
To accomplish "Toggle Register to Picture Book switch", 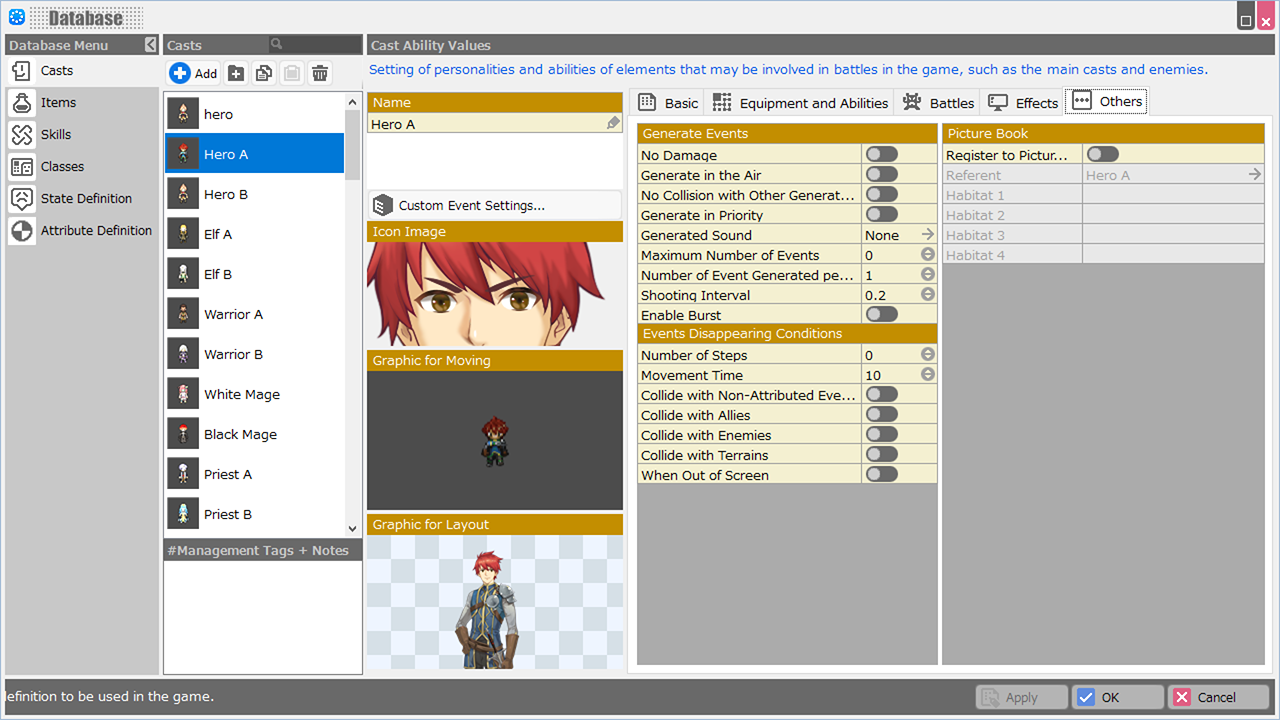I will tap(1102, 155).
